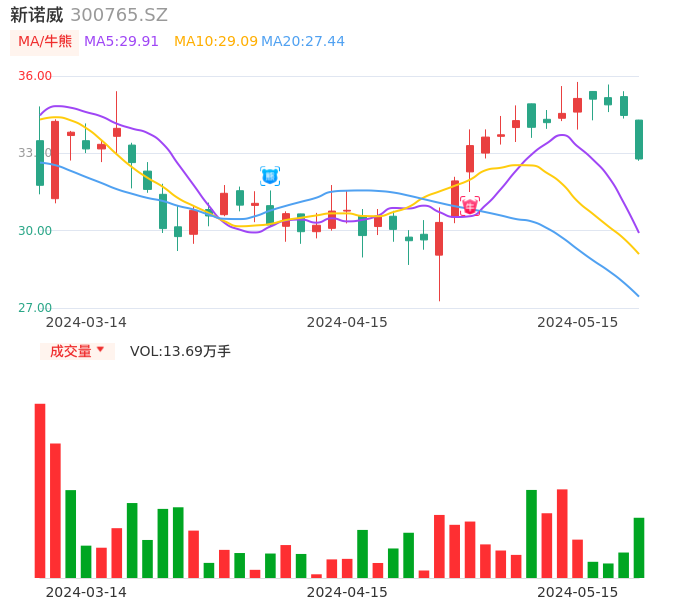Screen dimensions: 686x606
Task: Toggle the MA10:29.09 legend line
Action: point(216,42)
